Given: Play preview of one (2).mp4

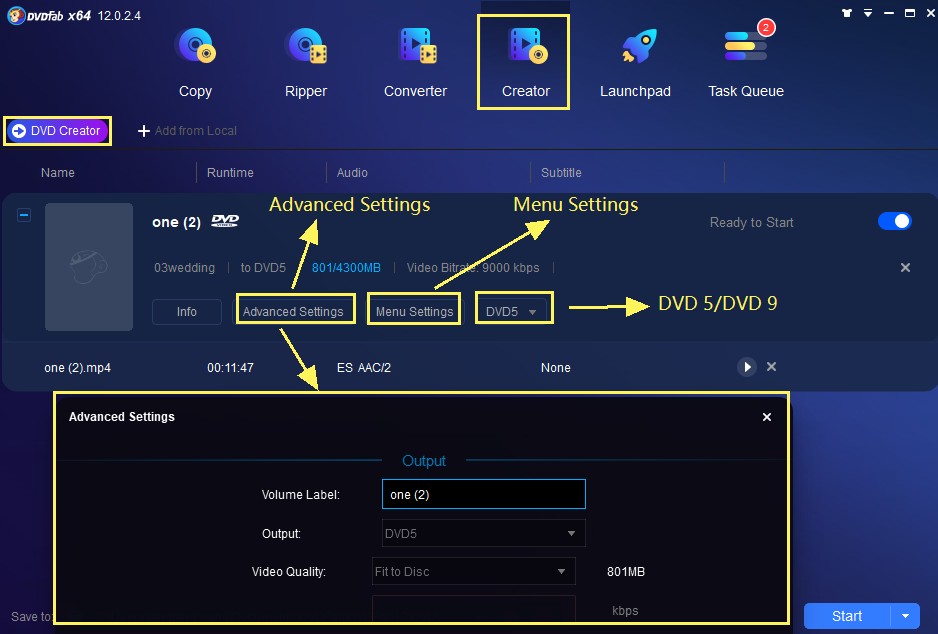Looking at the screenshot, I should 747,367.
